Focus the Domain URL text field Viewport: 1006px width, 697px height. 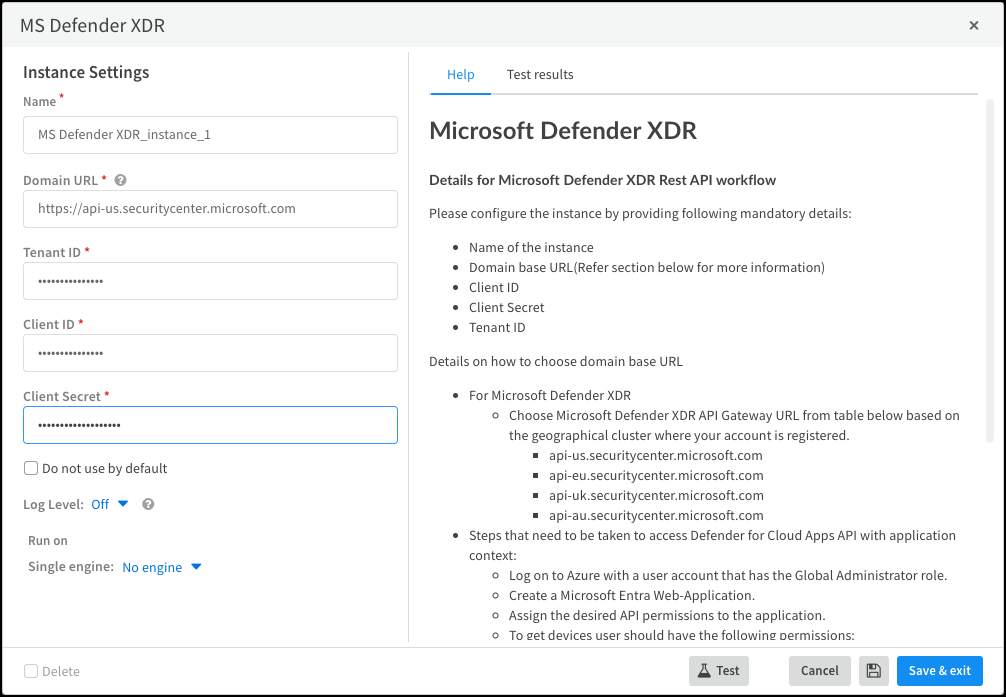210,209
